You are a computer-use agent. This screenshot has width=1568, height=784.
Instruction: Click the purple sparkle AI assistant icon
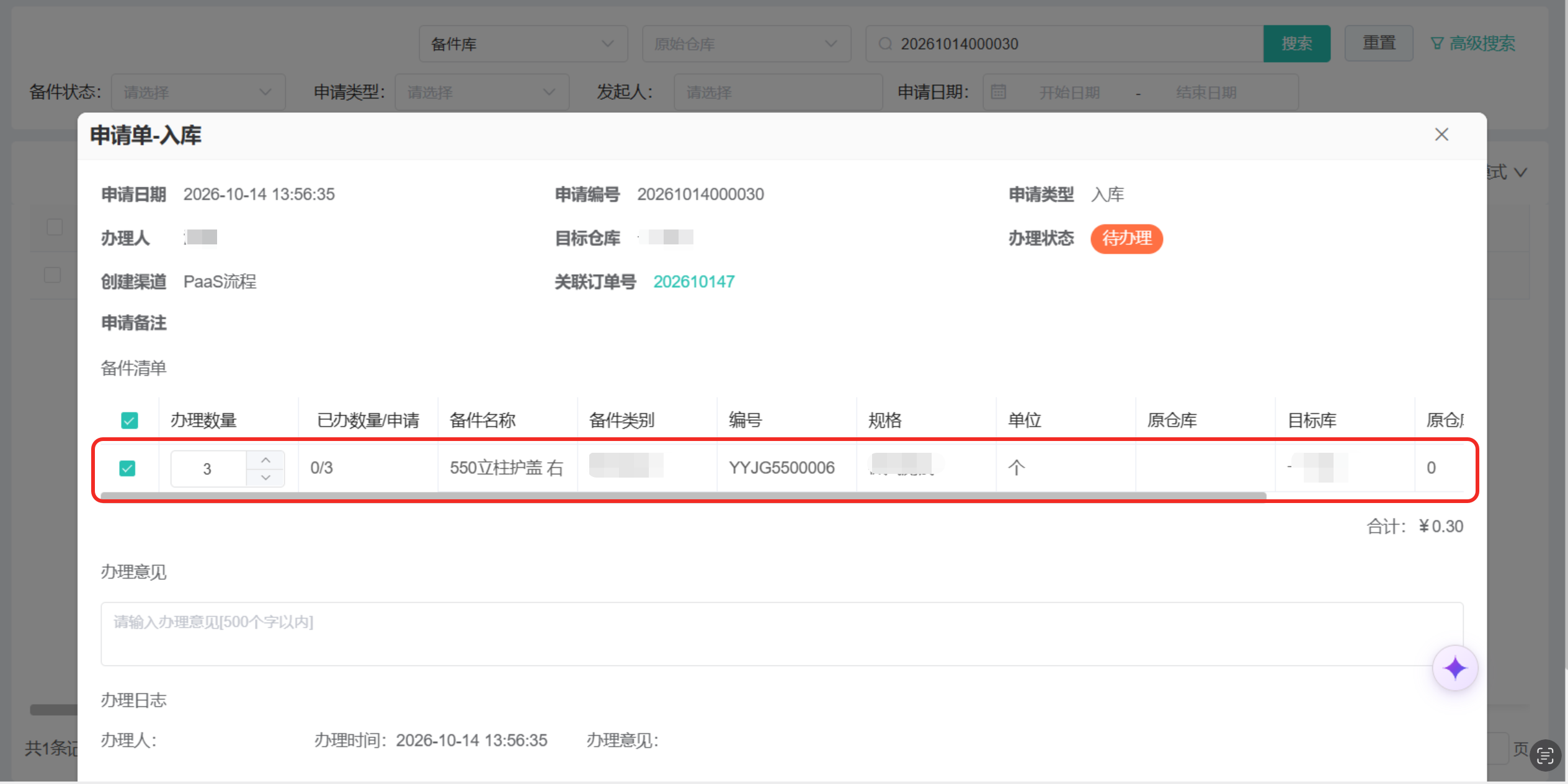pyautogui.click(x=1454, y=668)
